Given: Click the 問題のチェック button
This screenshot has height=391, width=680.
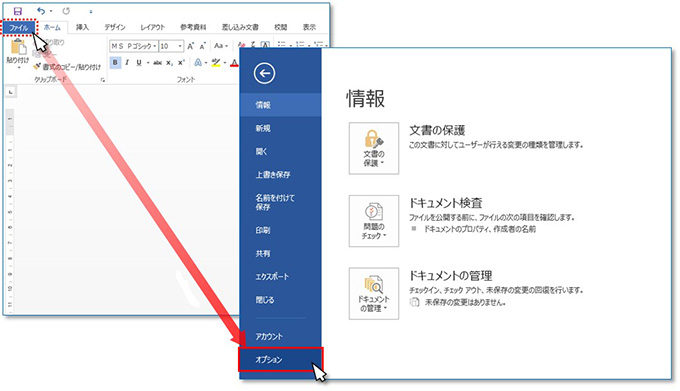Looking at the screenshot, I should [374, 221].
